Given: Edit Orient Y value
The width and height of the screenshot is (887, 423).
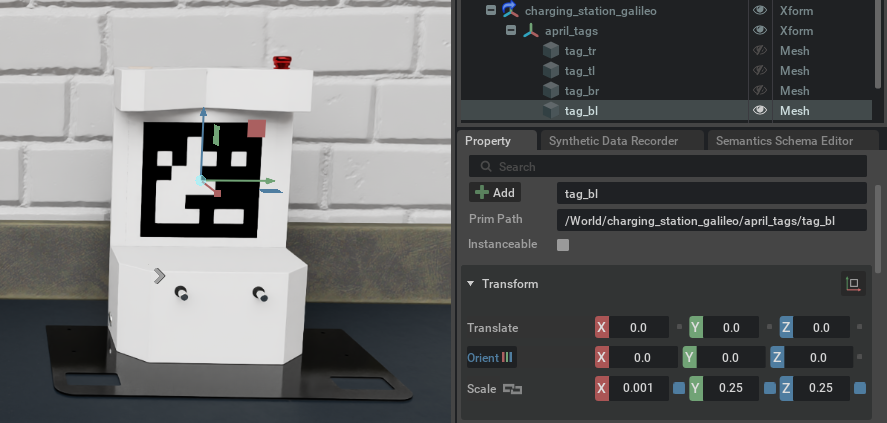Looking at the screenshot, I should click(730, 357).
